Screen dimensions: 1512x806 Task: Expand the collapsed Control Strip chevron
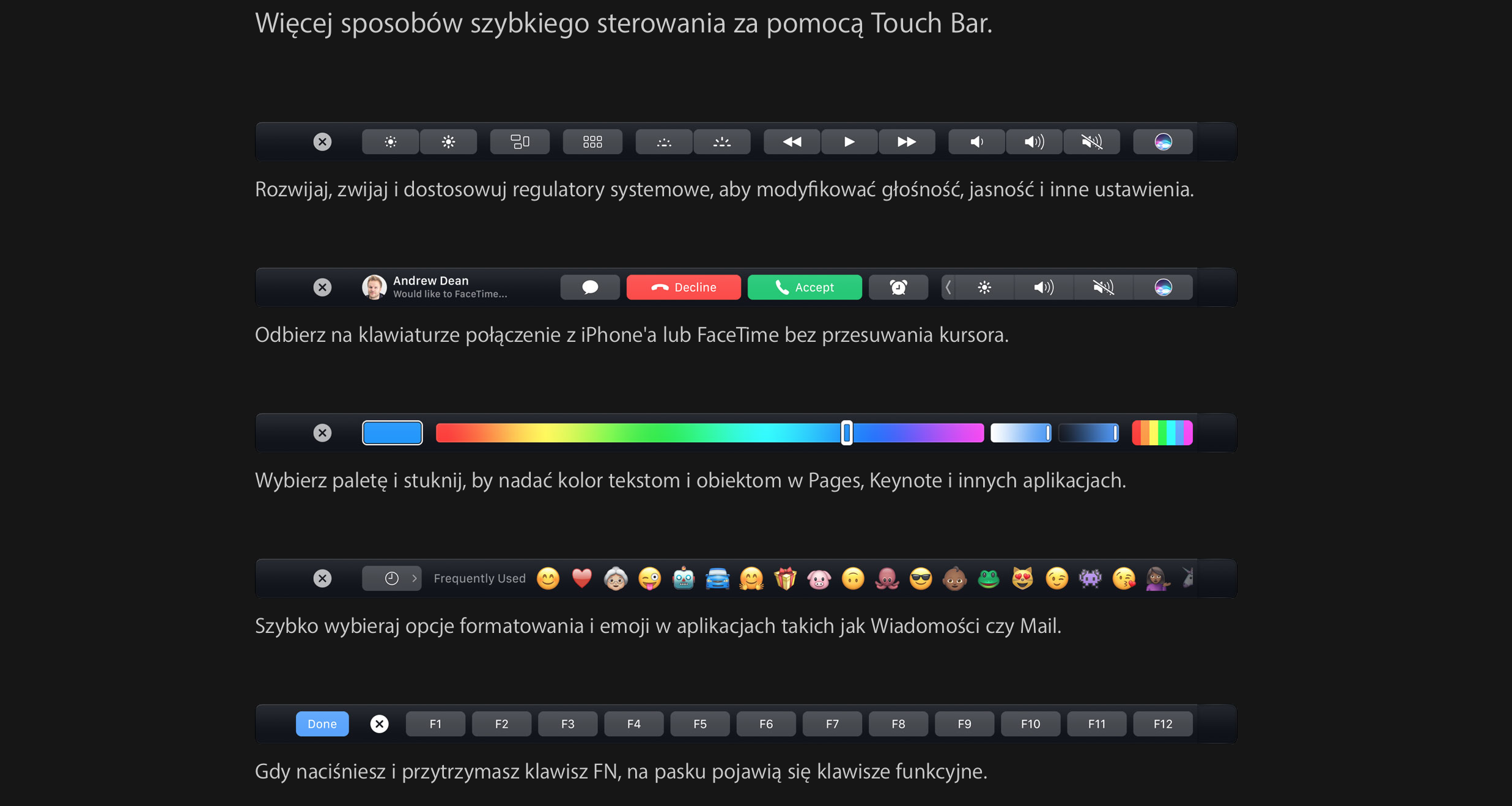[x=948, y=287]
